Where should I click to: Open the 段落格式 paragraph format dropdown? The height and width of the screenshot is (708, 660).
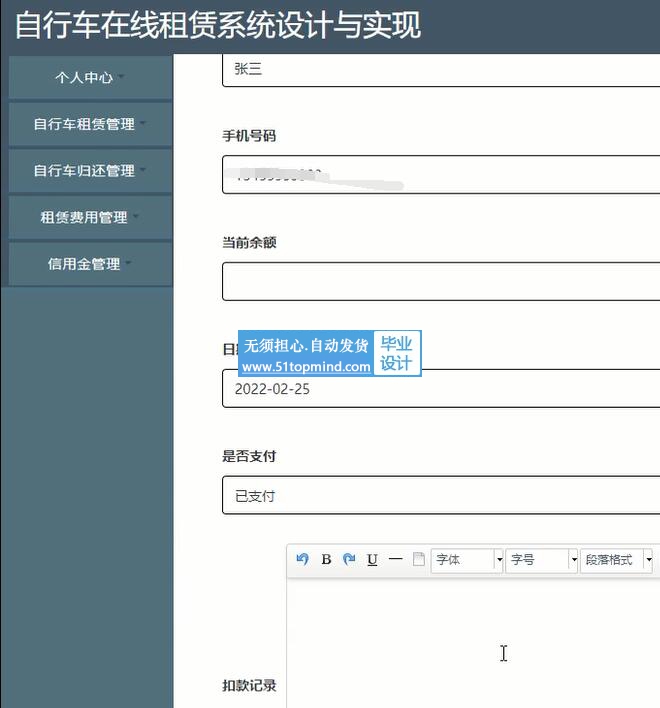(616, 560)
